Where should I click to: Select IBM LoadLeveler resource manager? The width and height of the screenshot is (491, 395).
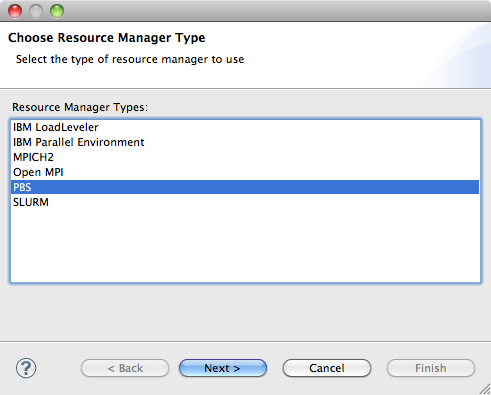[245, 127]
